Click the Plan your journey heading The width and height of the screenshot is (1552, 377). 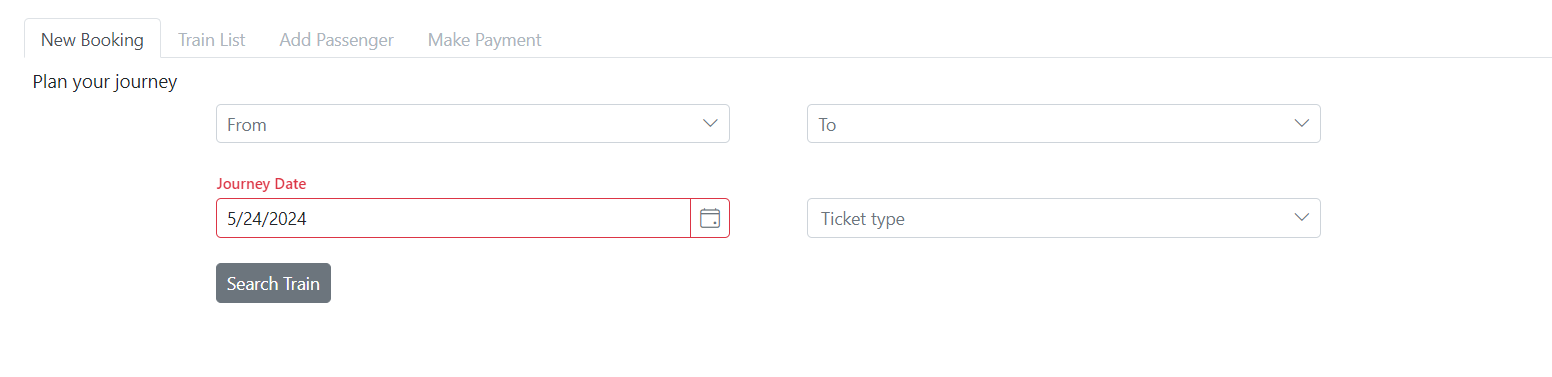click(105, 82)
